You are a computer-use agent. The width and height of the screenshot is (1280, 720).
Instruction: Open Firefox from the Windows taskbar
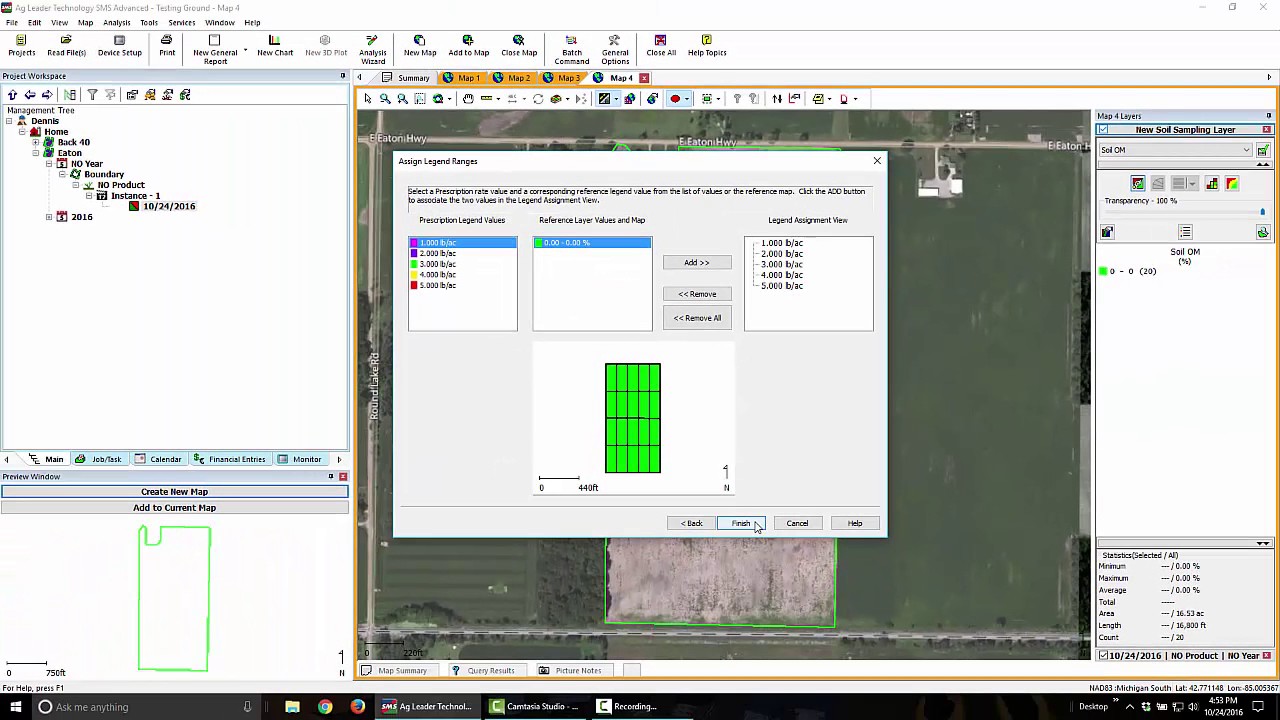[358, 707]
